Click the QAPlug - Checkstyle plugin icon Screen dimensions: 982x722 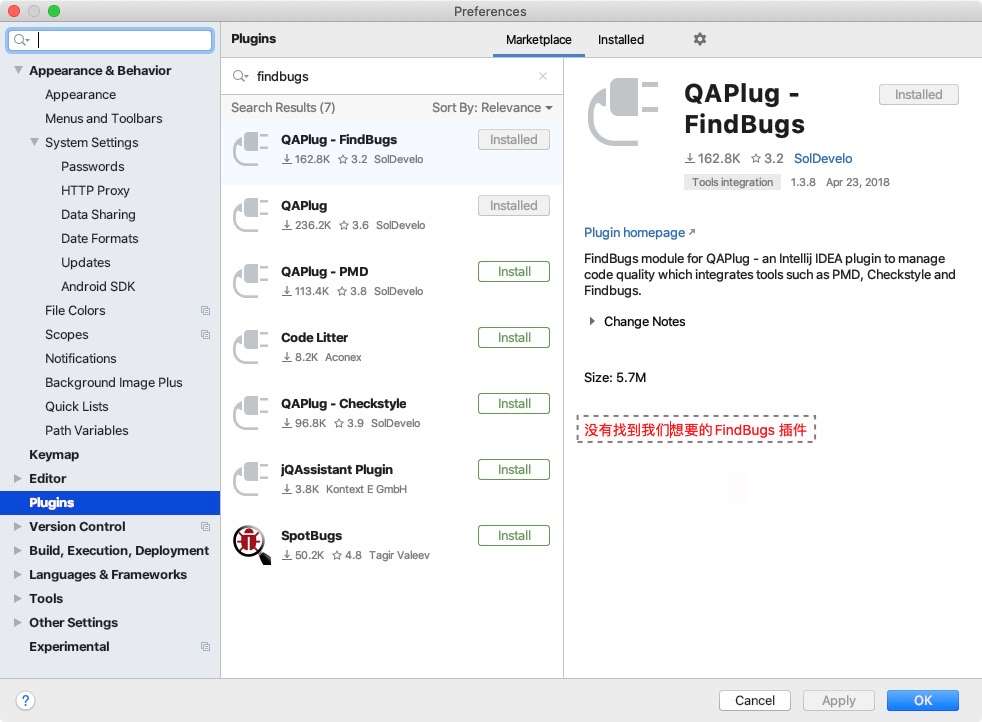click(x=251, y=413)
